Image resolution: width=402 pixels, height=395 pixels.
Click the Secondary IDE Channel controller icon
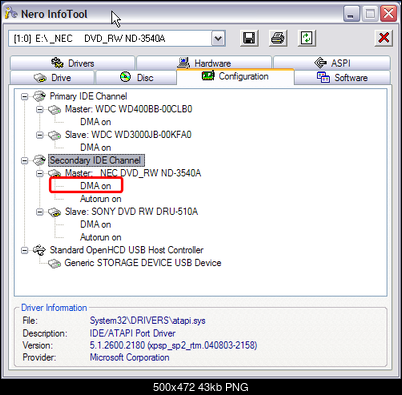(x=39, y=160)
